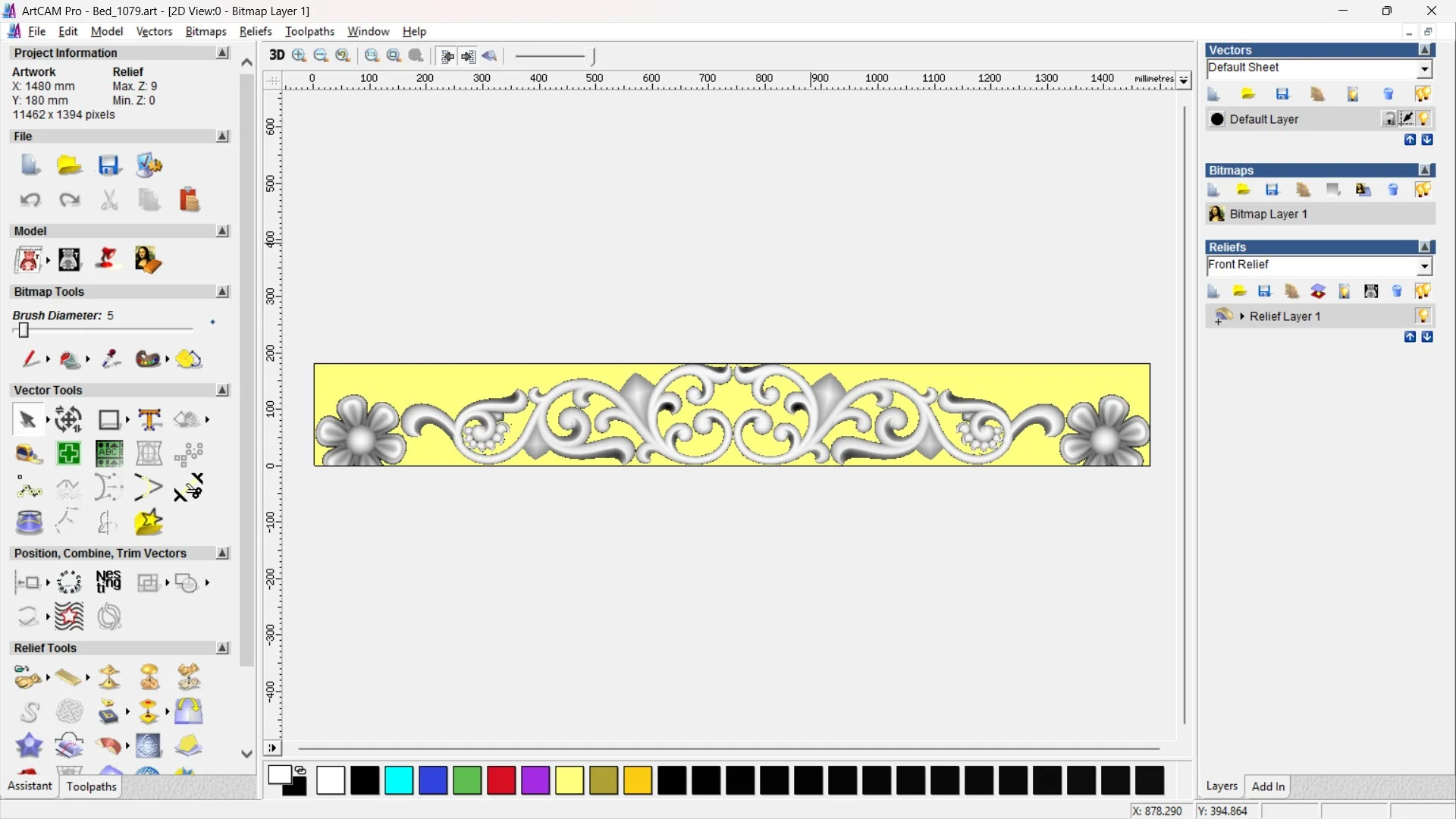Open the Nesting vectors tool
The height and width of the screenshot is (819, 1456).
(108, 582)
